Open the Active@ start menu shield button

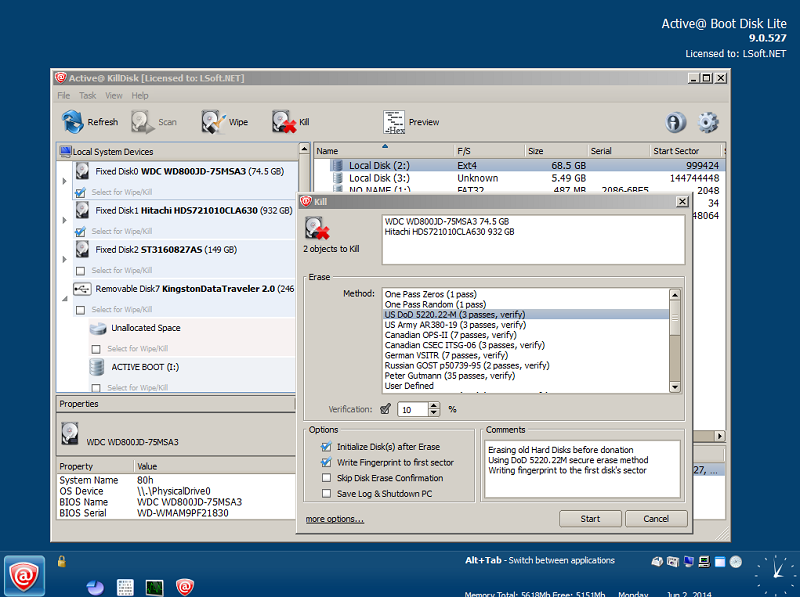[24, 576]
